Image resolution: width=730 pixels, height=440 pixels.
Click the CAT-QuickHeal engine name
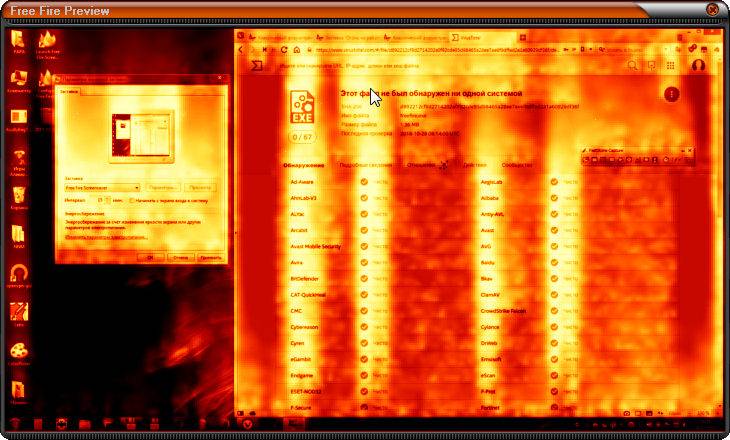[308, 295]
